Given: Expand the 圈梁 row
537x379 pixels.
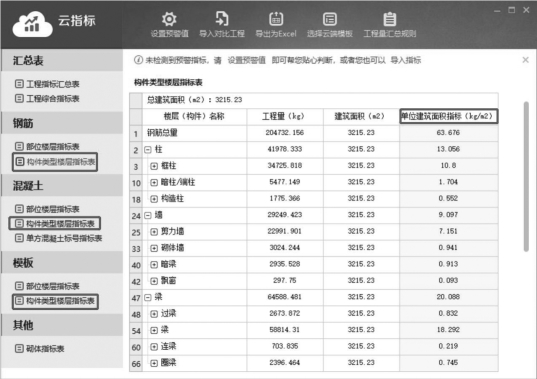Looking at the screenshot, I should (x=154, y=363).
